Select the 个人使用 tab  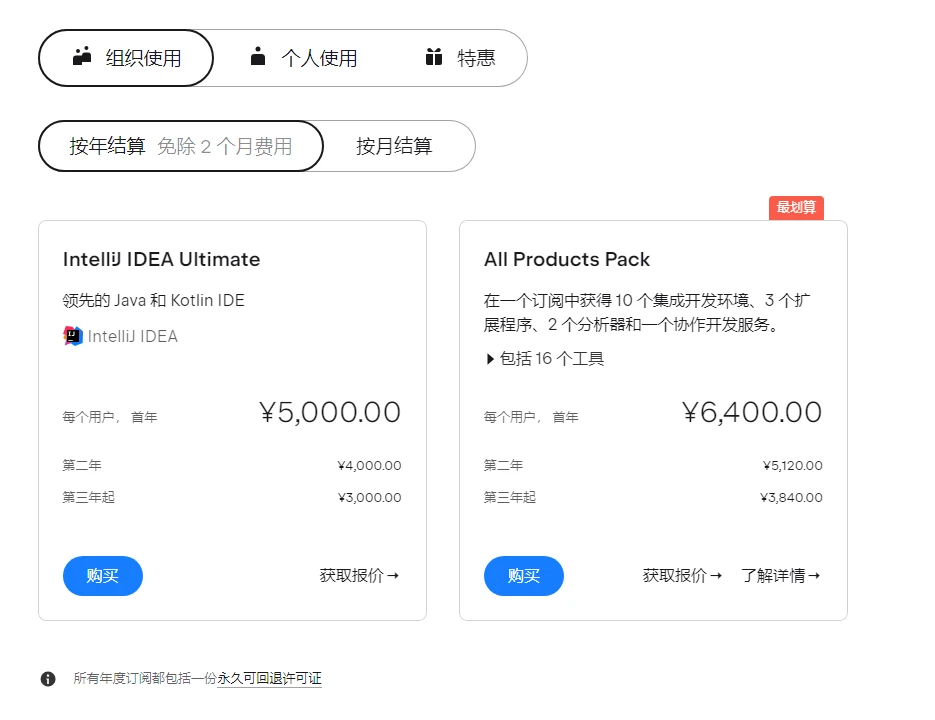[x=303, y=58]
